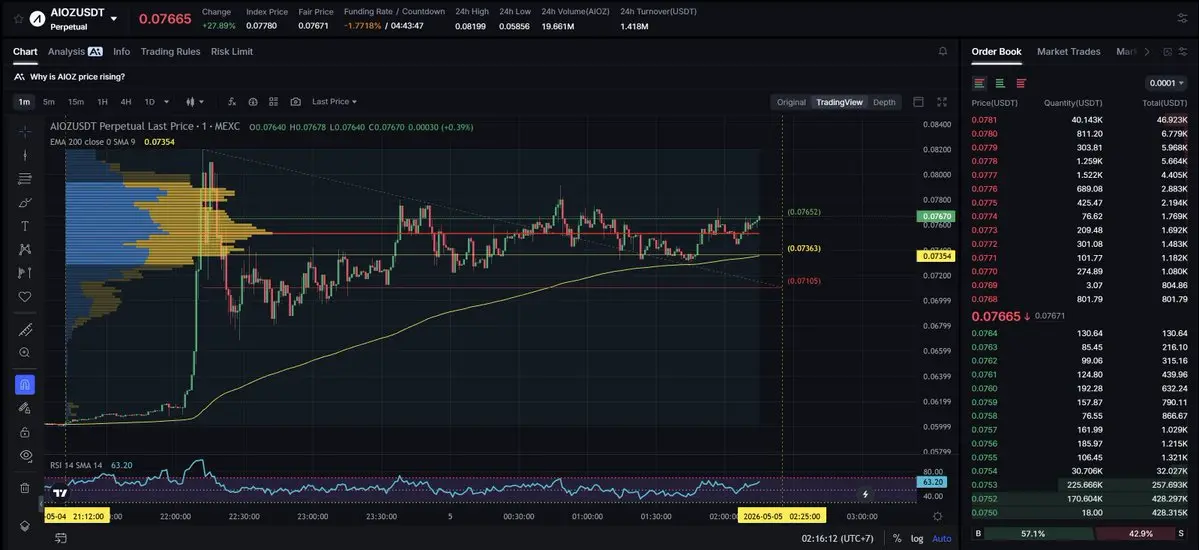Switch to the 4H timeframe

126,102
